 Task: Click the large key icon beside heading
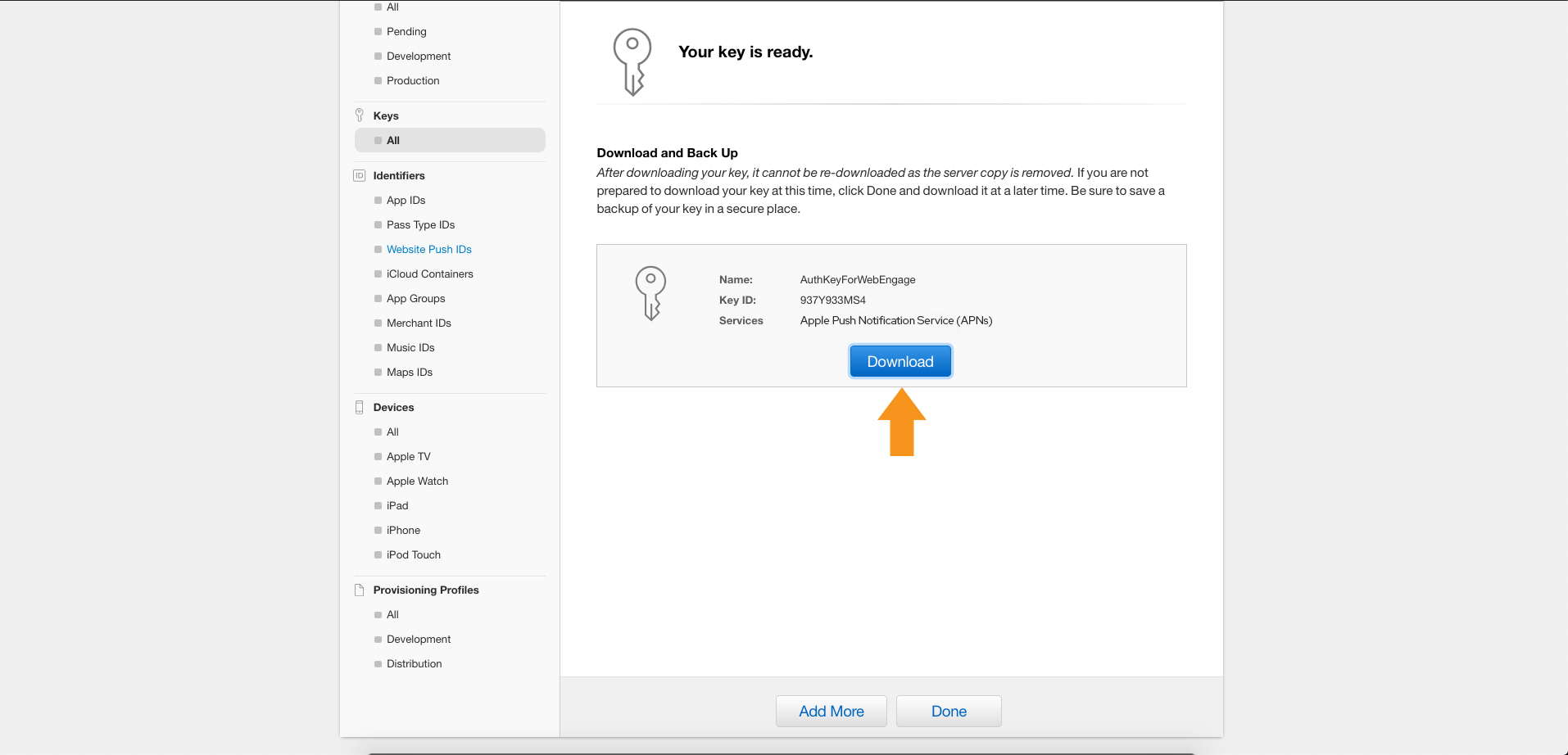pos(632,61)
